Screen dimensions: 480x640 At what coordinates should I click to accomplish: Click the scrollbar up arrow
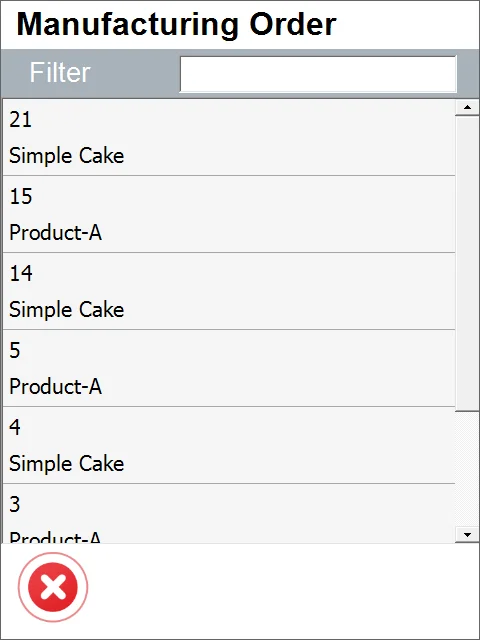tap(467, 108)
